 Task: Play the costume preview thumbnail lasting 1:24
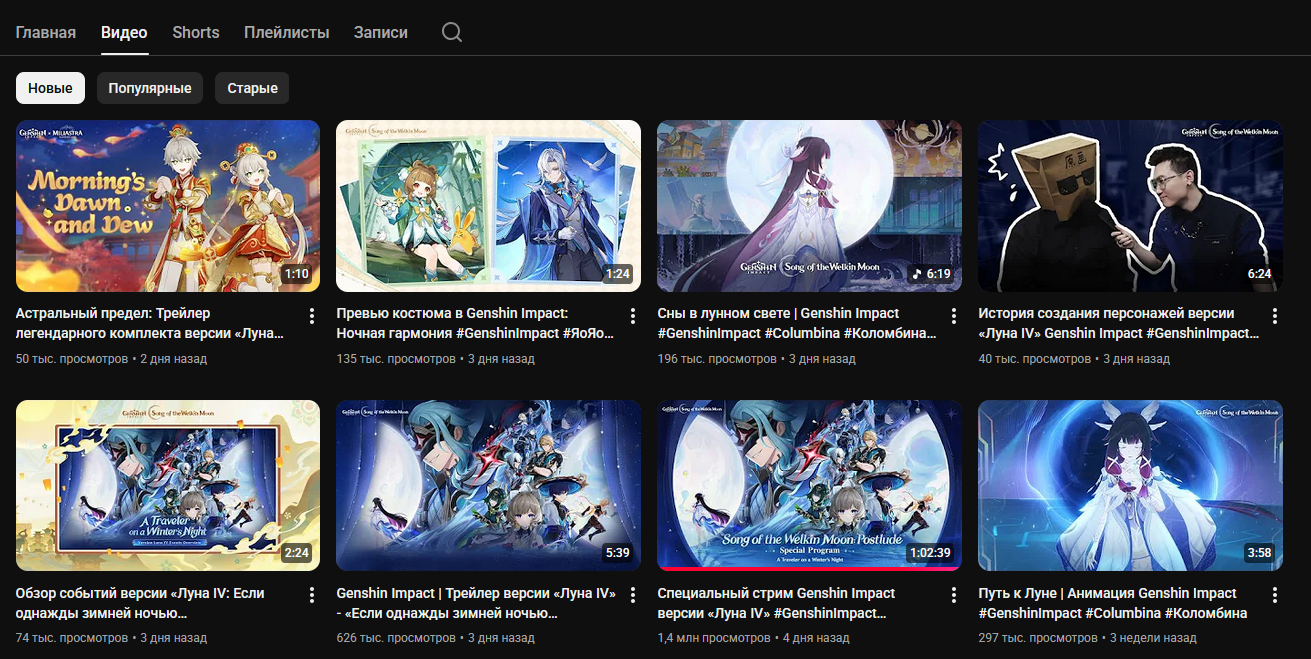pos(489,206)
